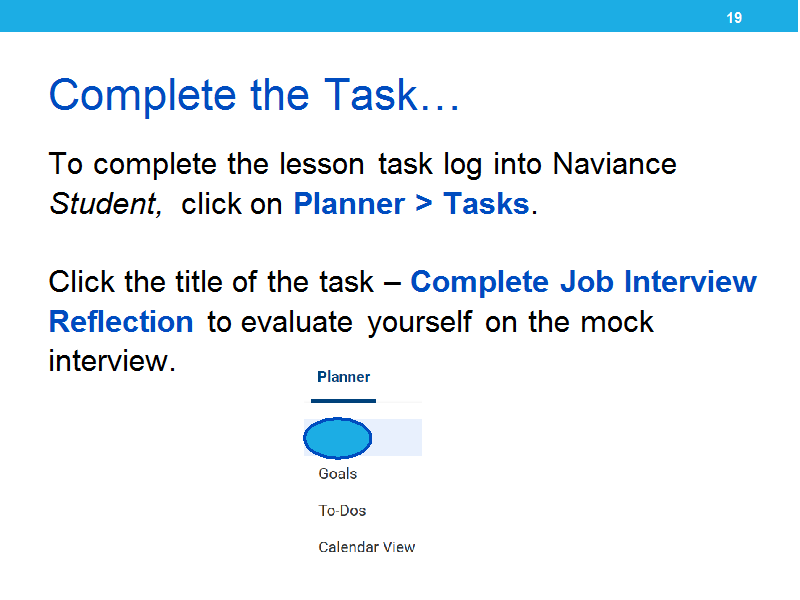Click the "Complete Job Interview" blue text
Image resolution: width=800 pixels, height=600 pixels.
tap(583, 282)
